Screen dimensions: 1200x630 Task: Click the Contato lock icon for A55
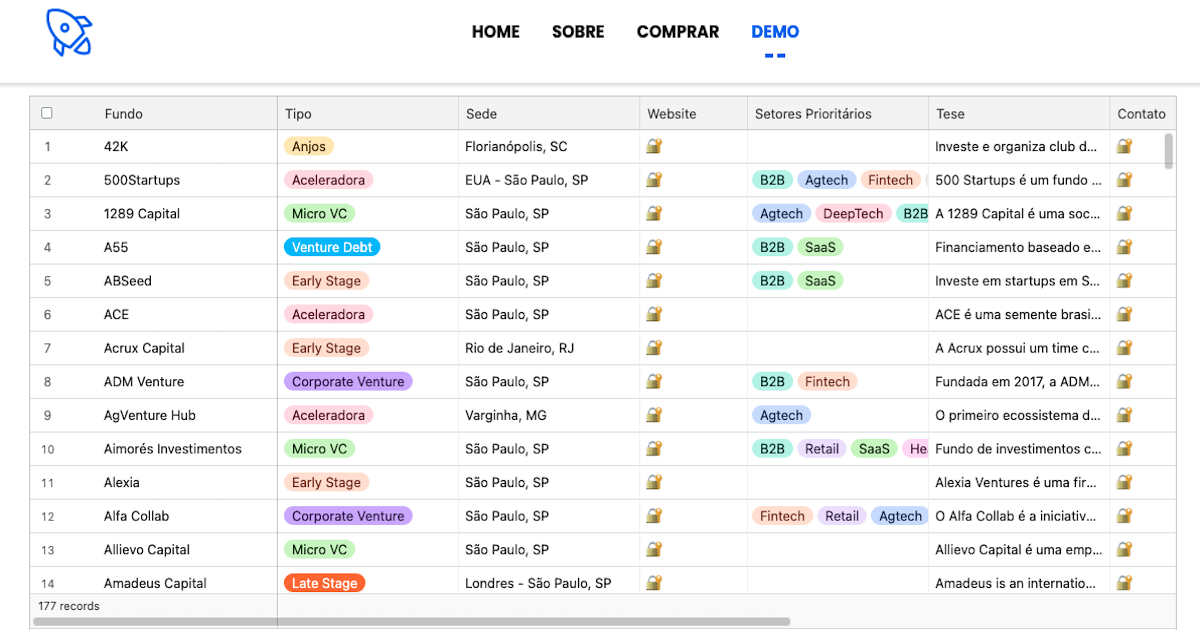click(x=1124, y=247)
